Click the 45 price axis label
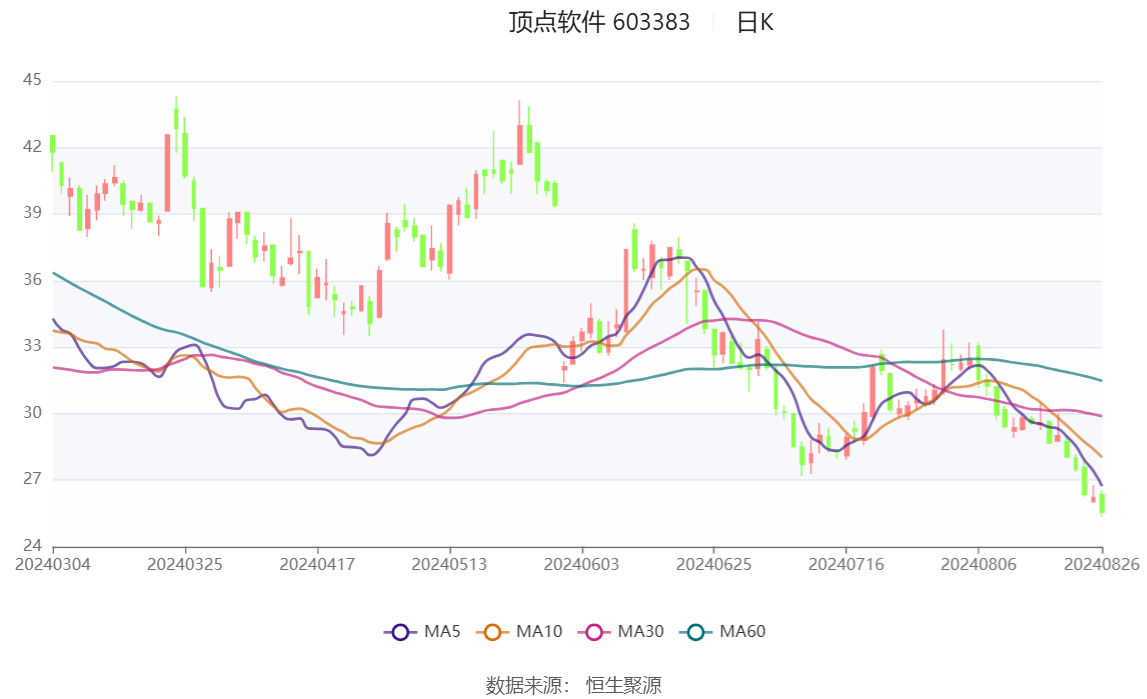The width and height of the screenshot is (1147, 699). pyautogui.click(x=32, y=80)
